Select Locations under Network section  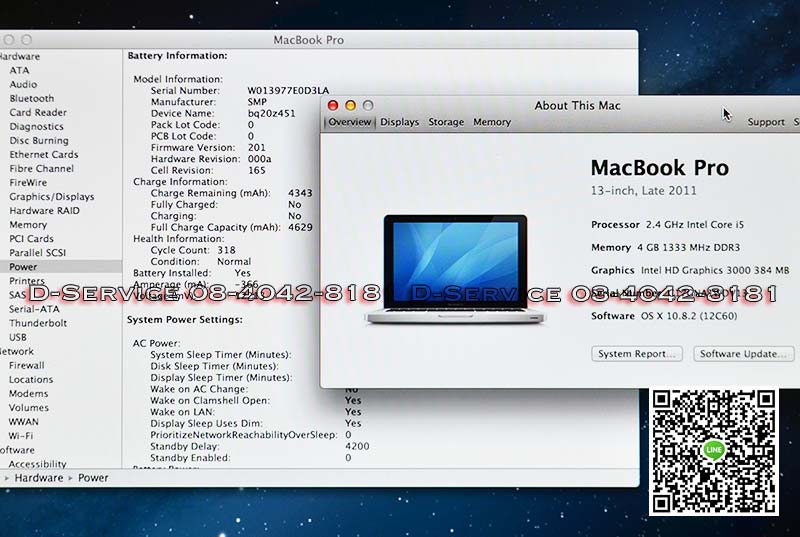point(31,379)
